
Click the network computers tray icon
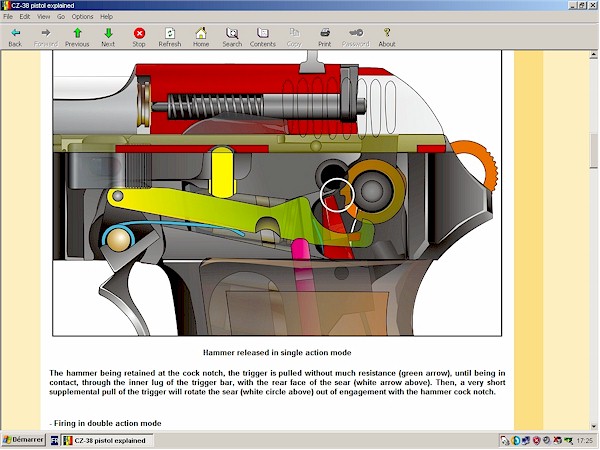point(526,440)
